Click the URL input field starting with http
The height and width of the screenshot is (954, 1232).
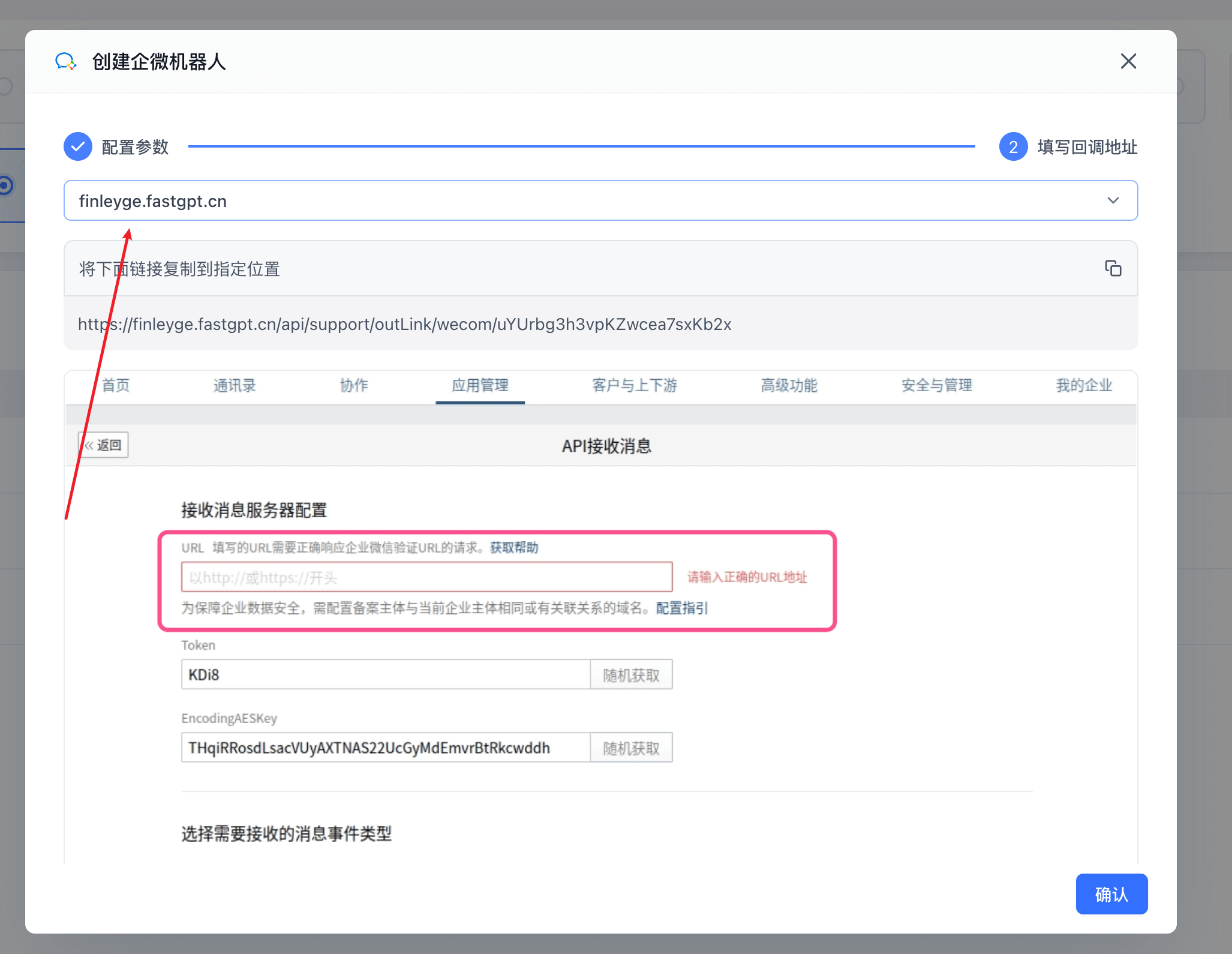[x=426, y=577]
